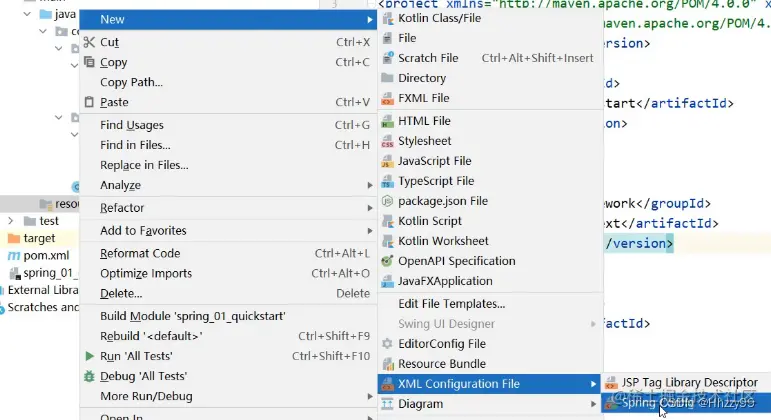
Task: Click the package.json File icon
Action: point(387,201)
